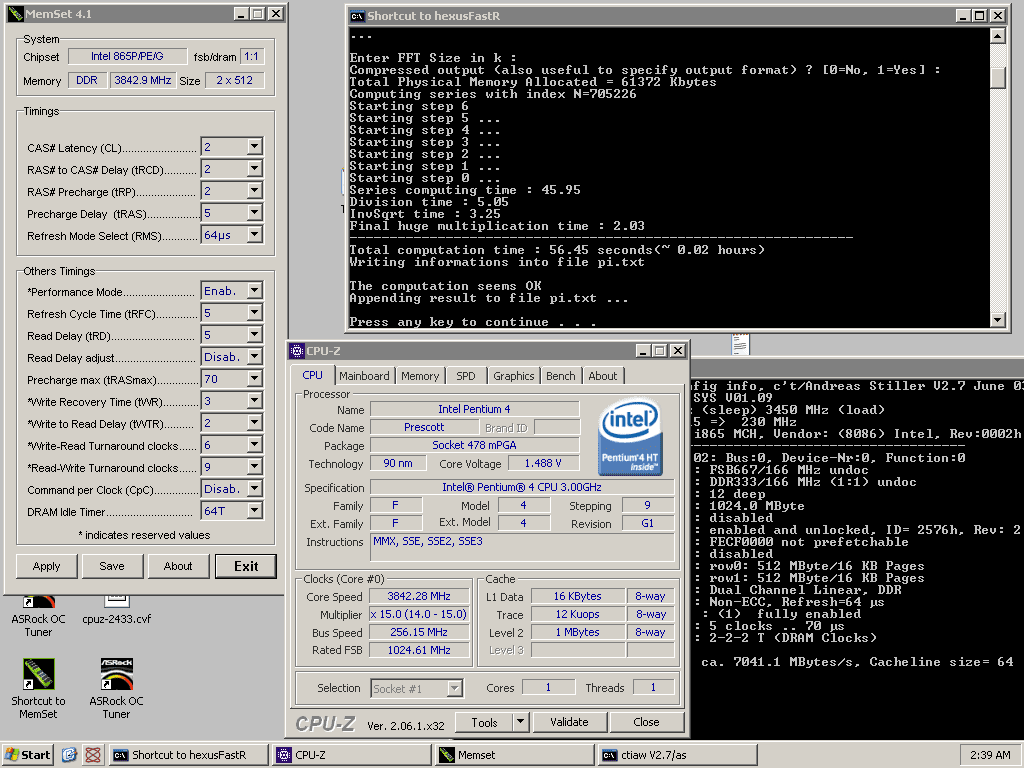The height and width of the screenshot is (768, 1024).
Task: Expand RAS# Precharge (tRP) dropdown
Action: (x=255, y=191)
